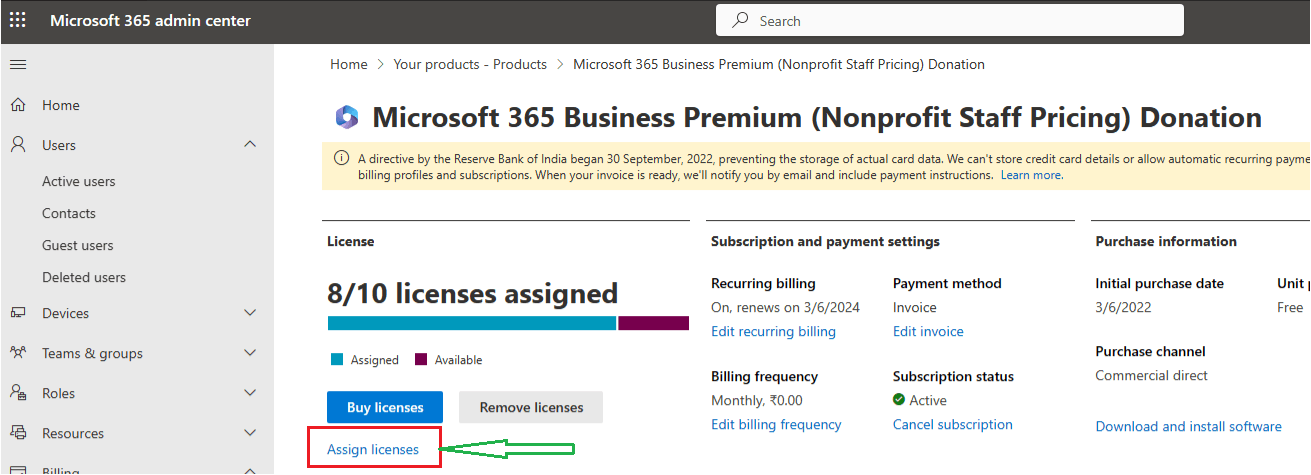Screen dimensions: 1311x475
Task: Click Learn more link in banner
Action: tap(1031, 175)
